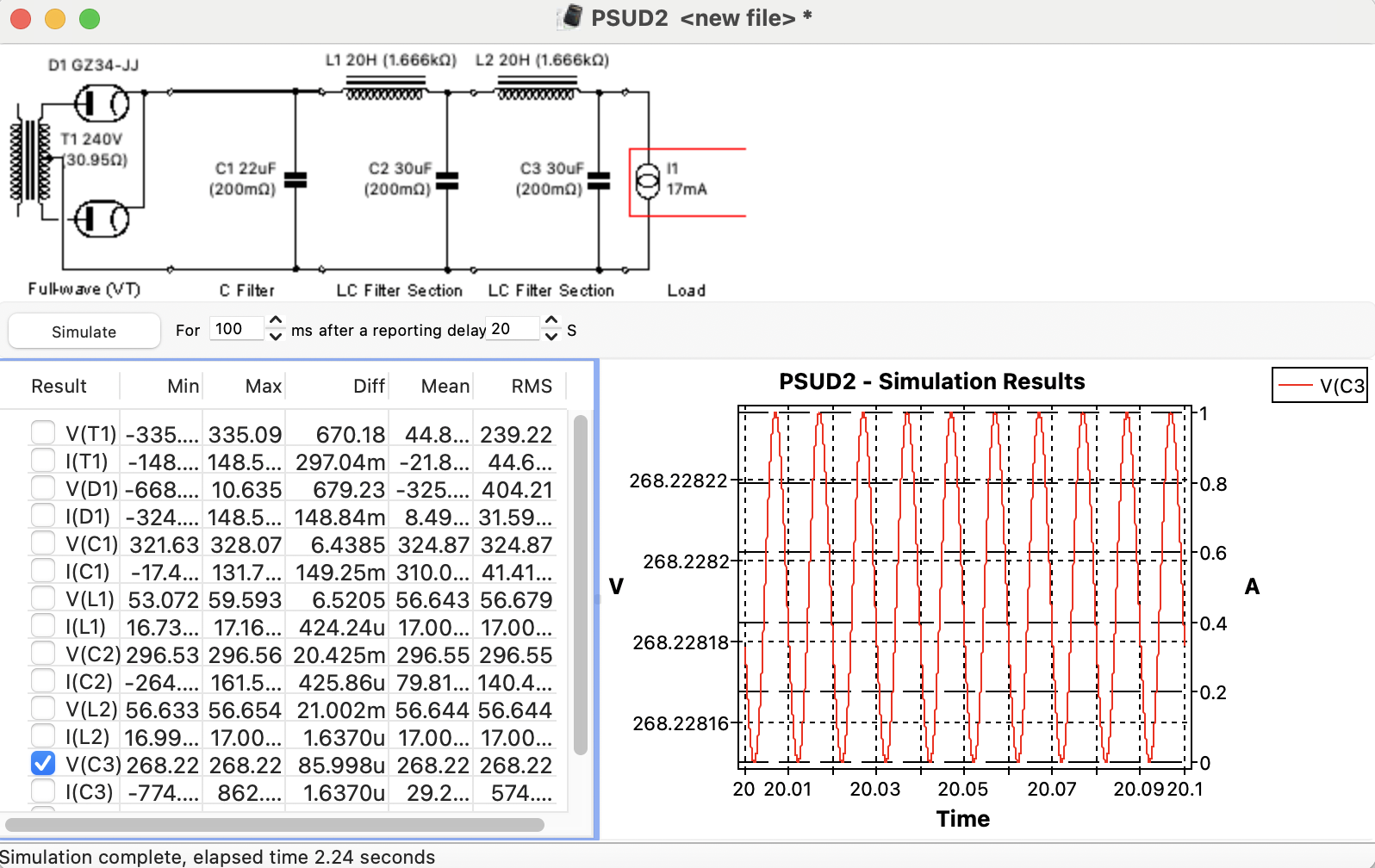Select the C2 30uF capacitor symbol
The width and height of the screenshot is (1375, 868).
click(447, 180)
